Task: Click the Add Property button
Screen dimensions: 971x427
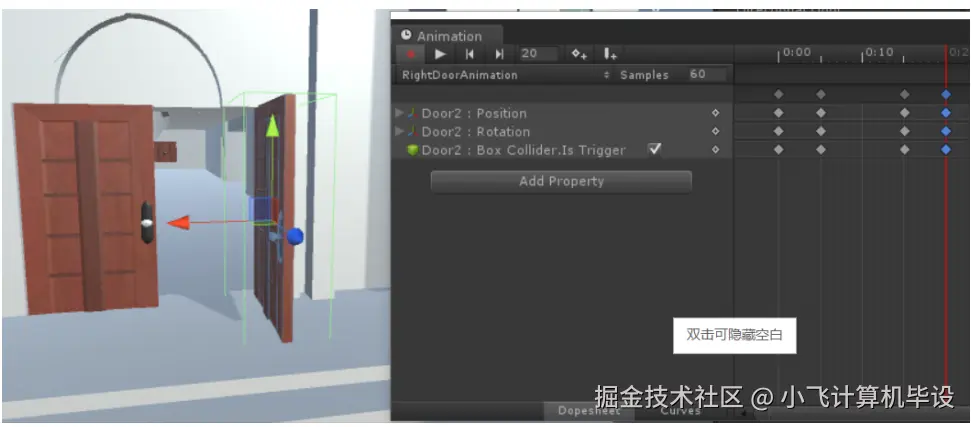Action: pos(561,181)
